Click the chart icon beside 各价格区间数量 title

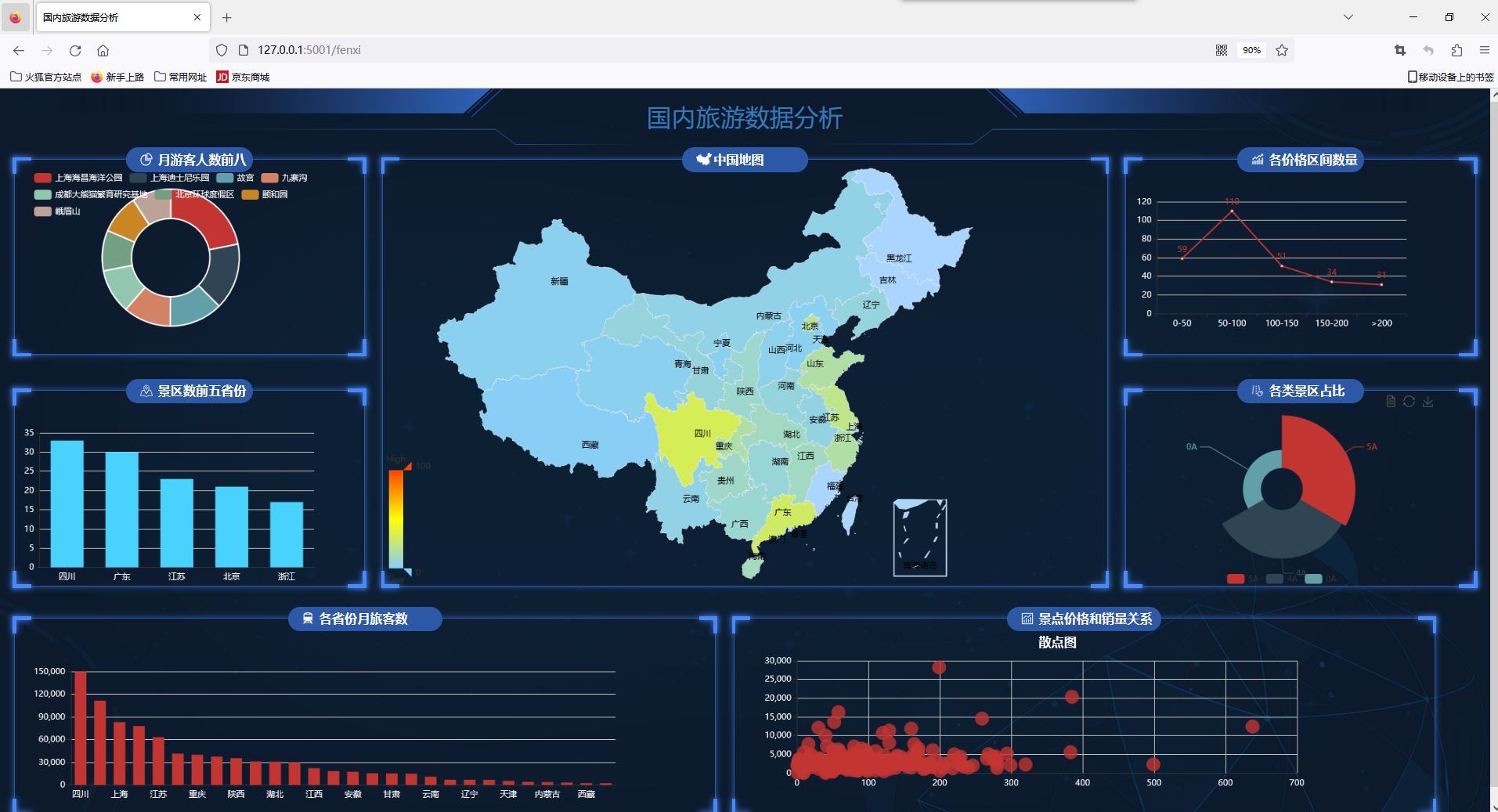1258,160
